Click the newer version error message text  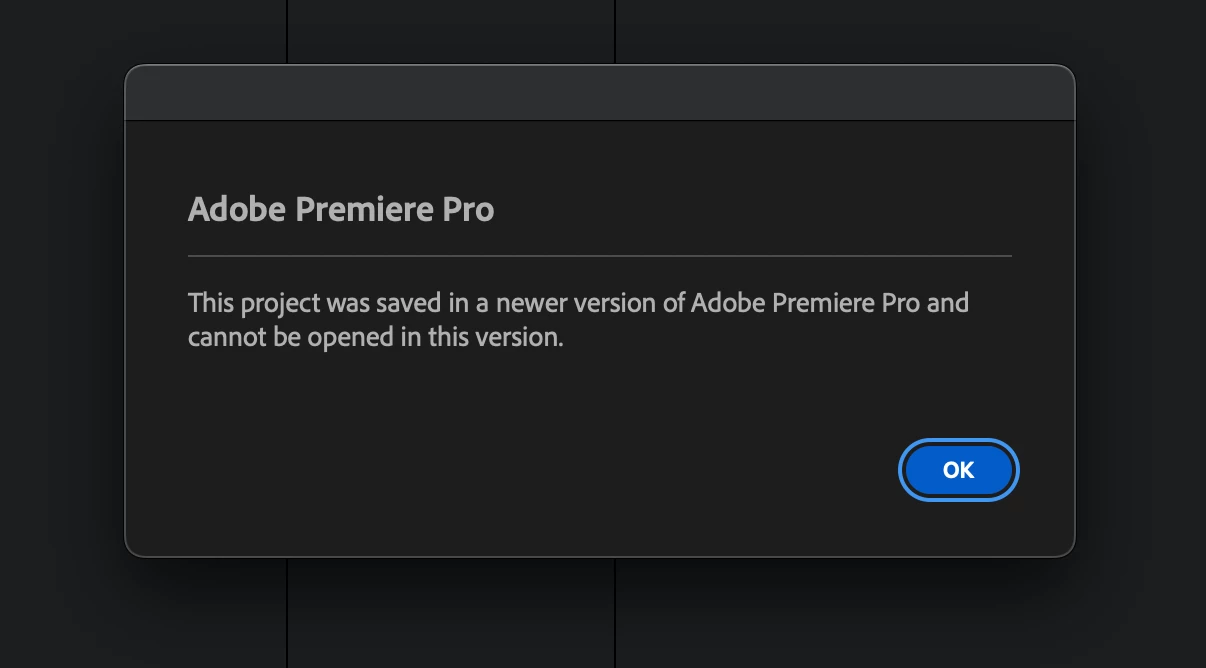pos(578,319)
